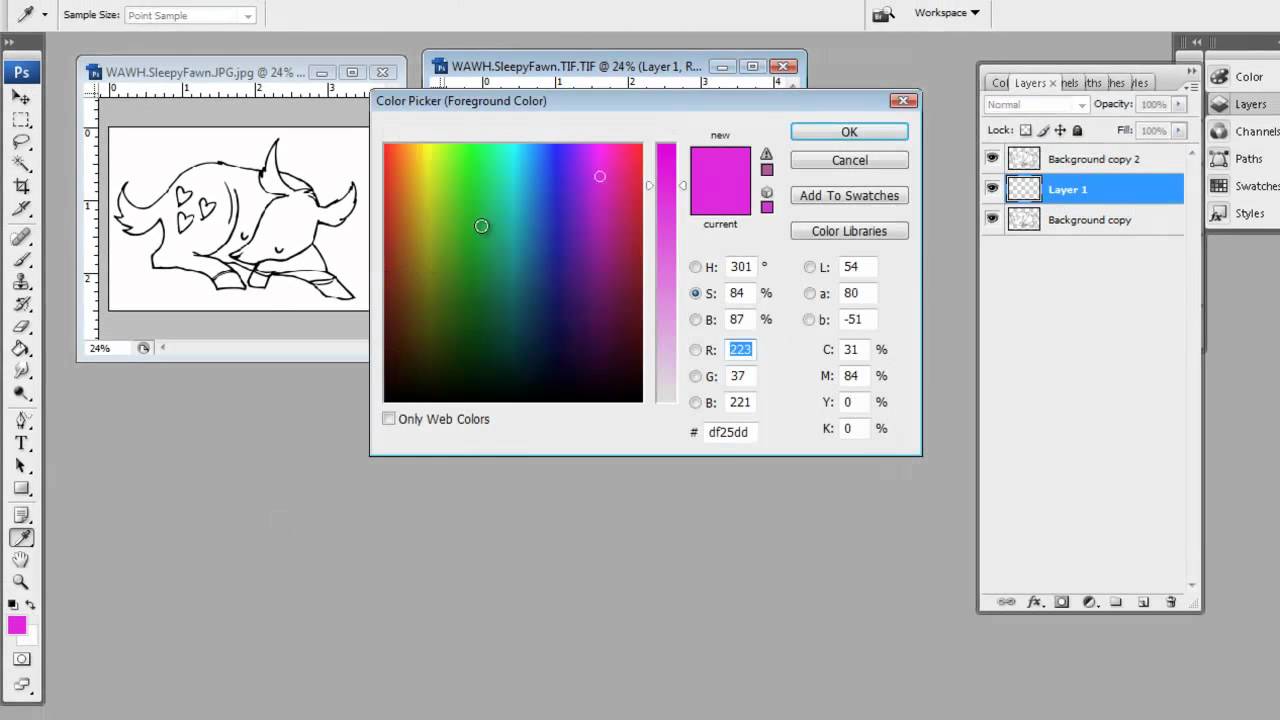This screenshot has width=1280, height=720.
Task: Select the Clone Stamp tool
Action: 21,281
